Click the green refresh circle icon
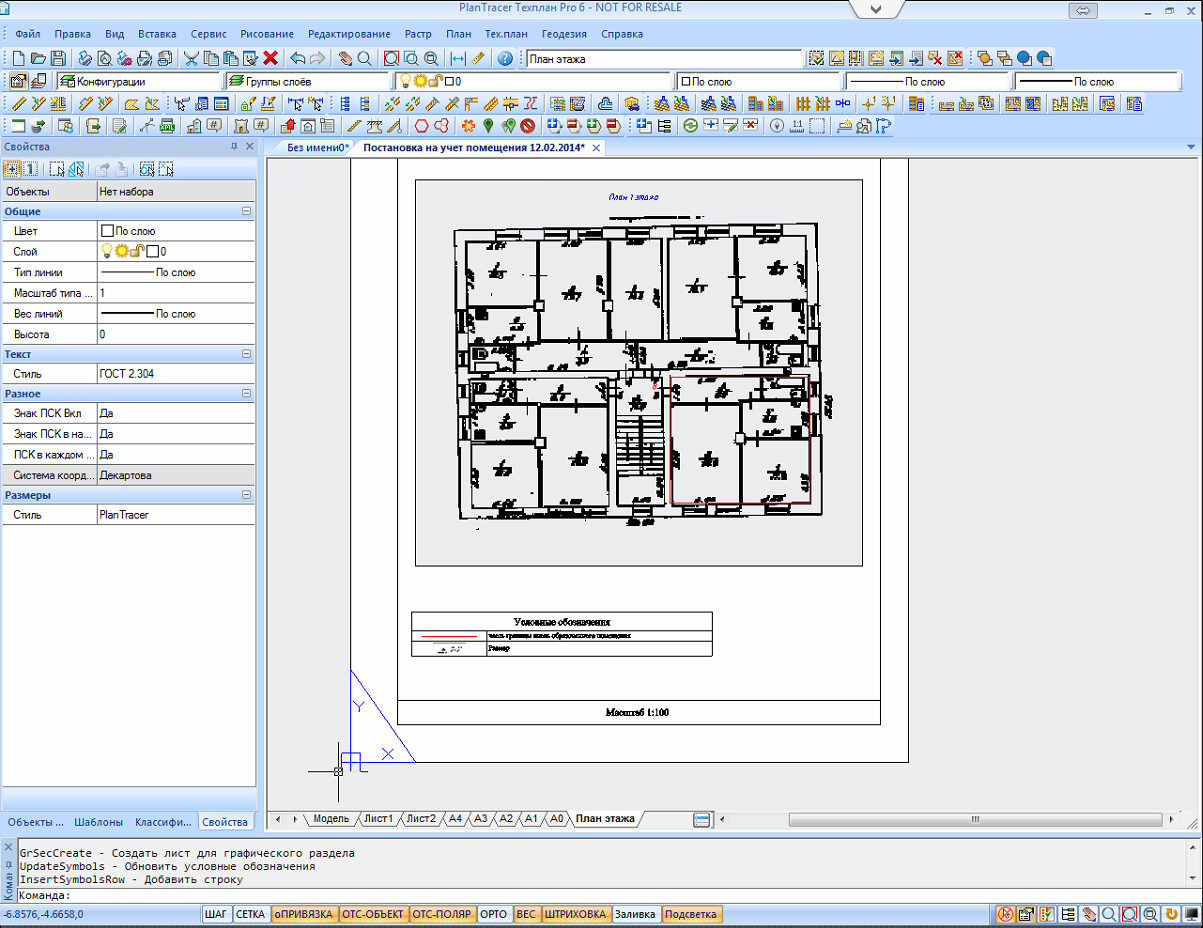1203x928 pixels. (690, 126)
